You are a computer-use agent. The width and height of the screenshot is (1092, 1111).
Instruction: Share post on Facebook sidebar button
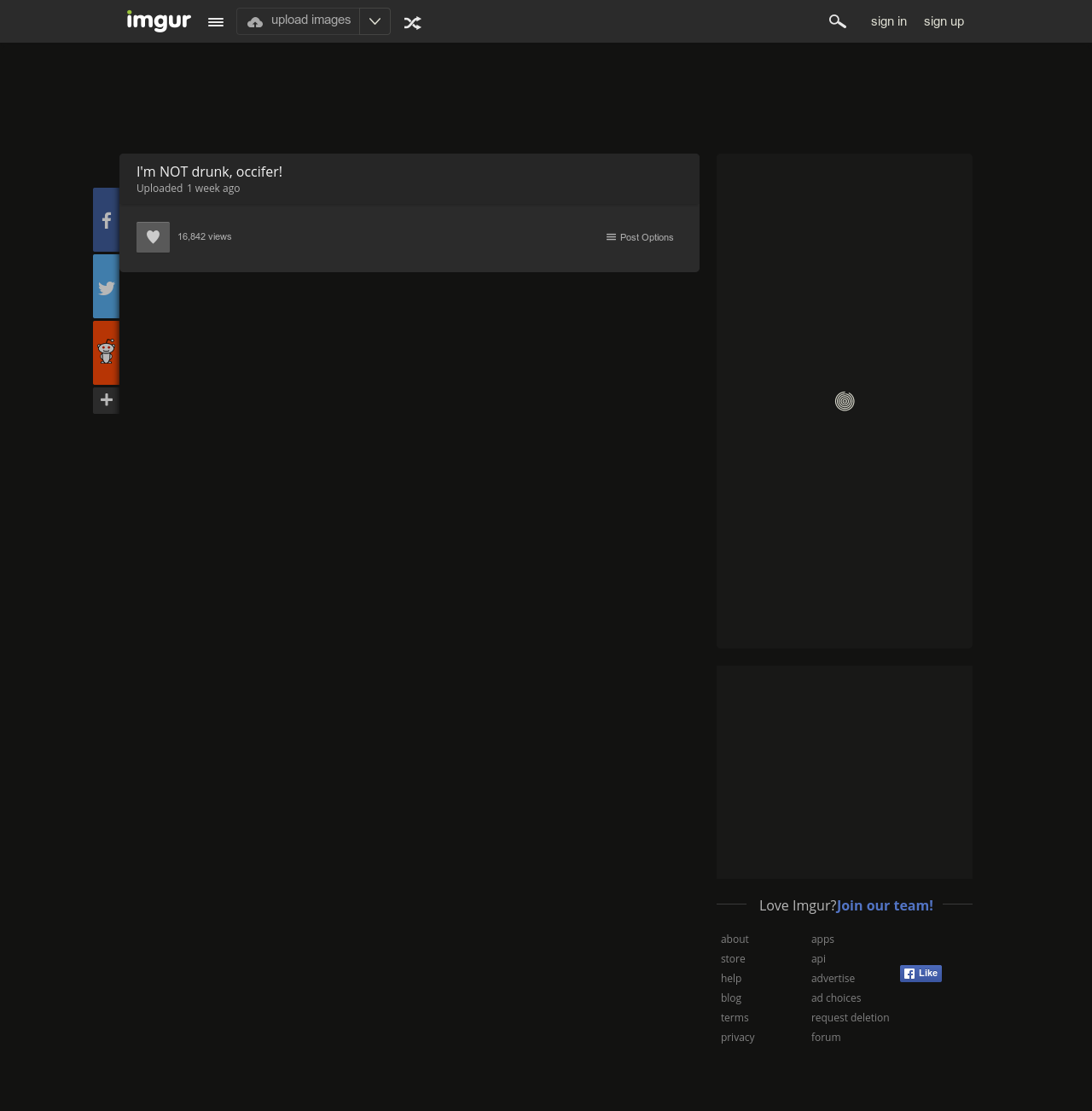106,220
